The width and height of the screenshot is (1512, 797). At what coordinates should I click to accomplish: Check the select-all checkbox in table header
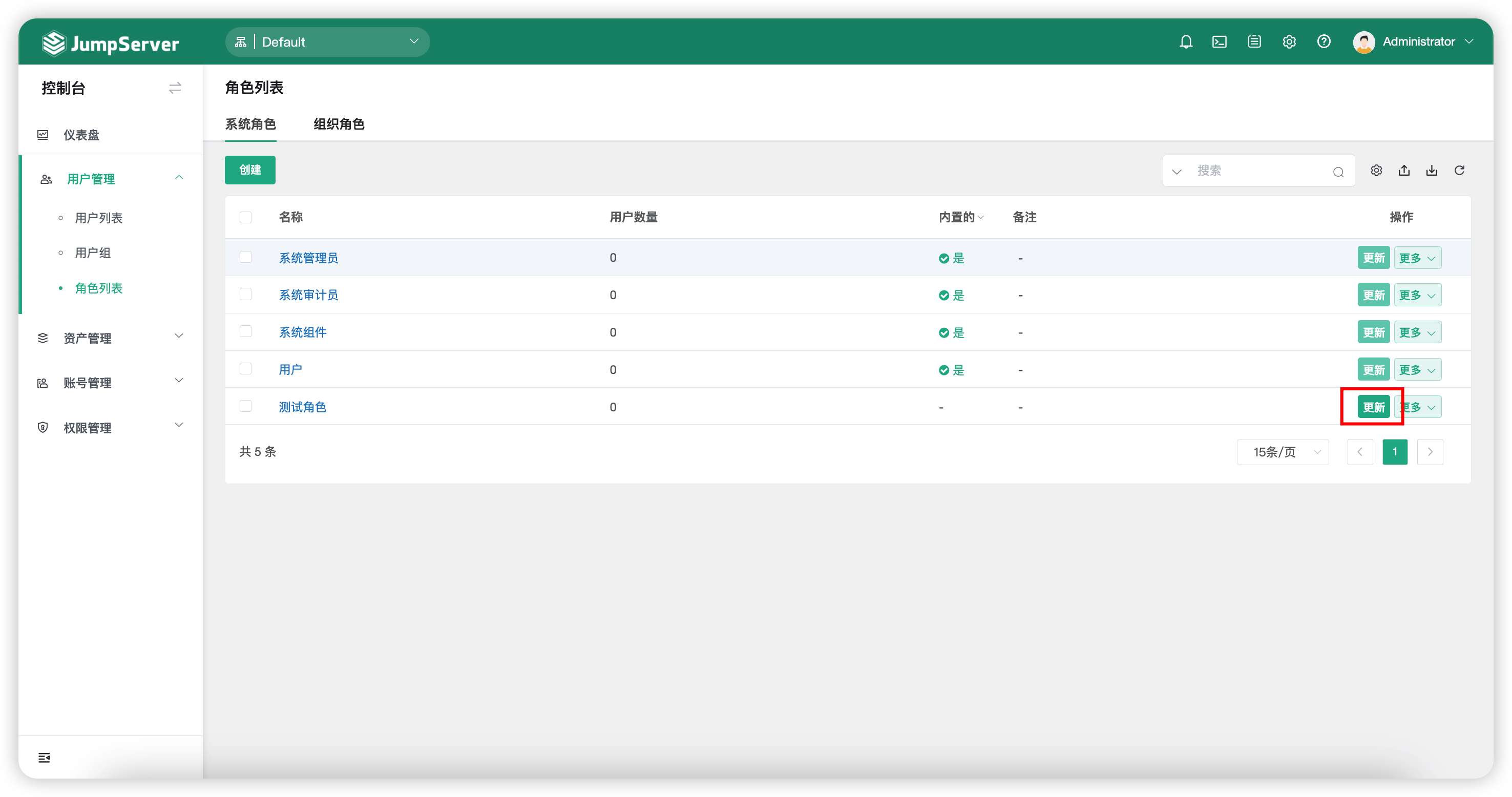click(x=245, y=217)
